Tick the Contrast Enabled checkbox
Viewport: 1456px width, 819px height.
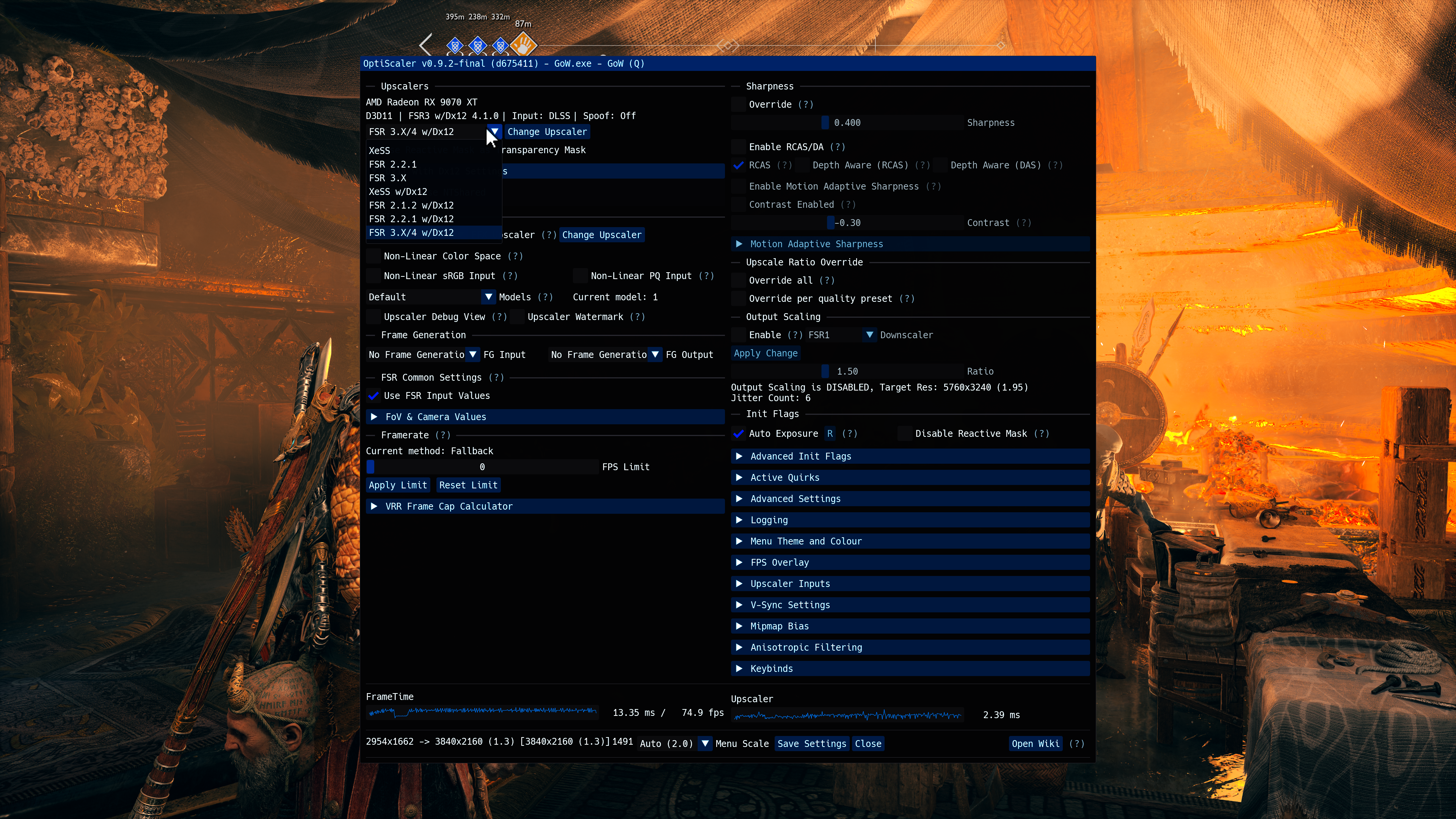pos(738,205)
